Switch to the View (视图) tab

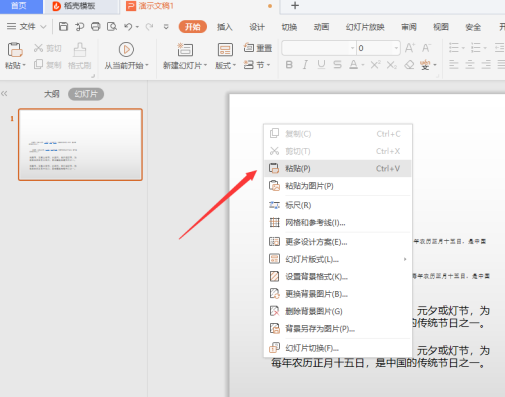click(441, 27)
